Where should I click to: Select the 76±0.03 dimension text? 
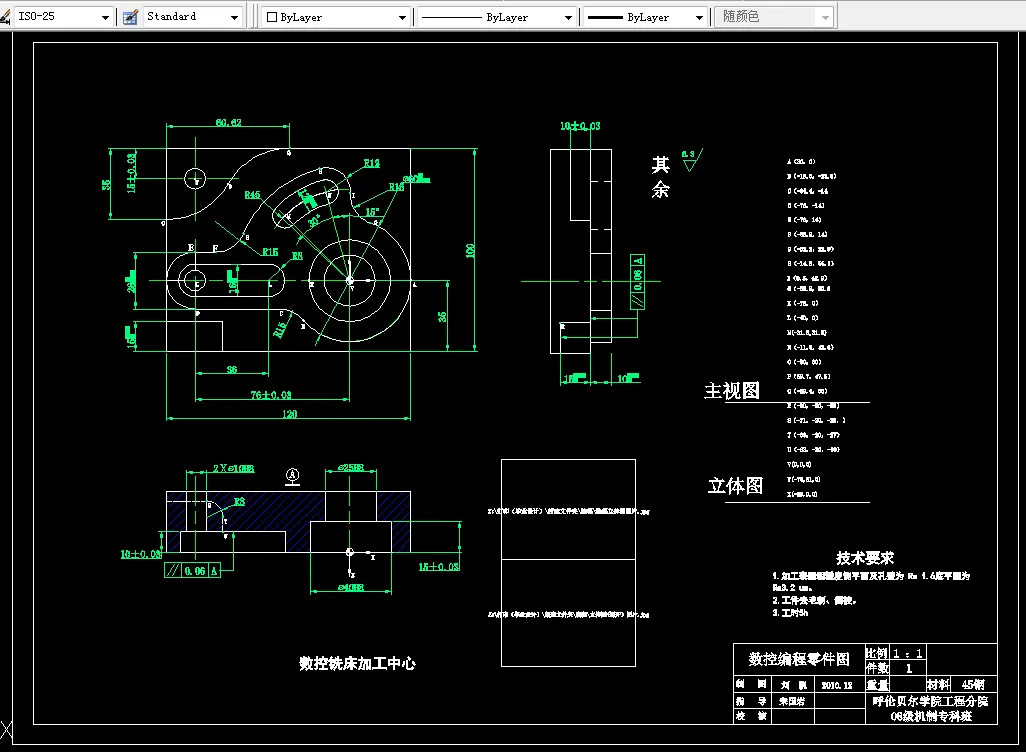point(271,395)
